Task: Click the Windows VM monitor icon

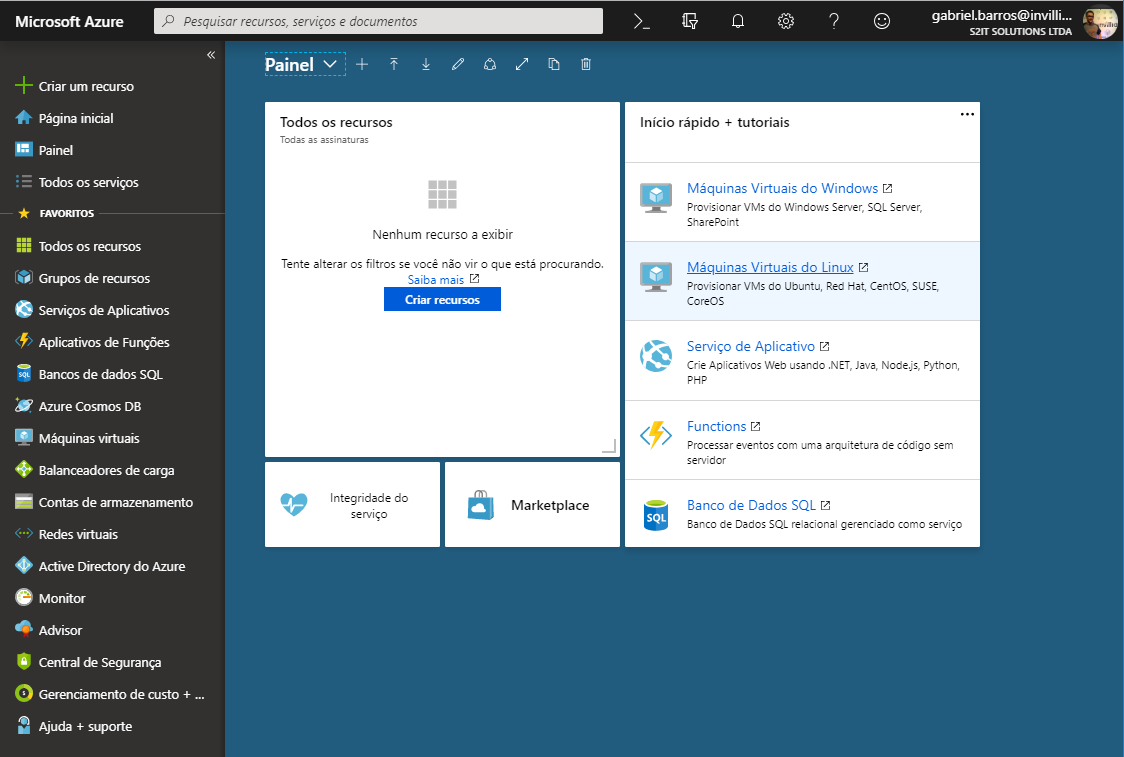Action: click(656, 199)
